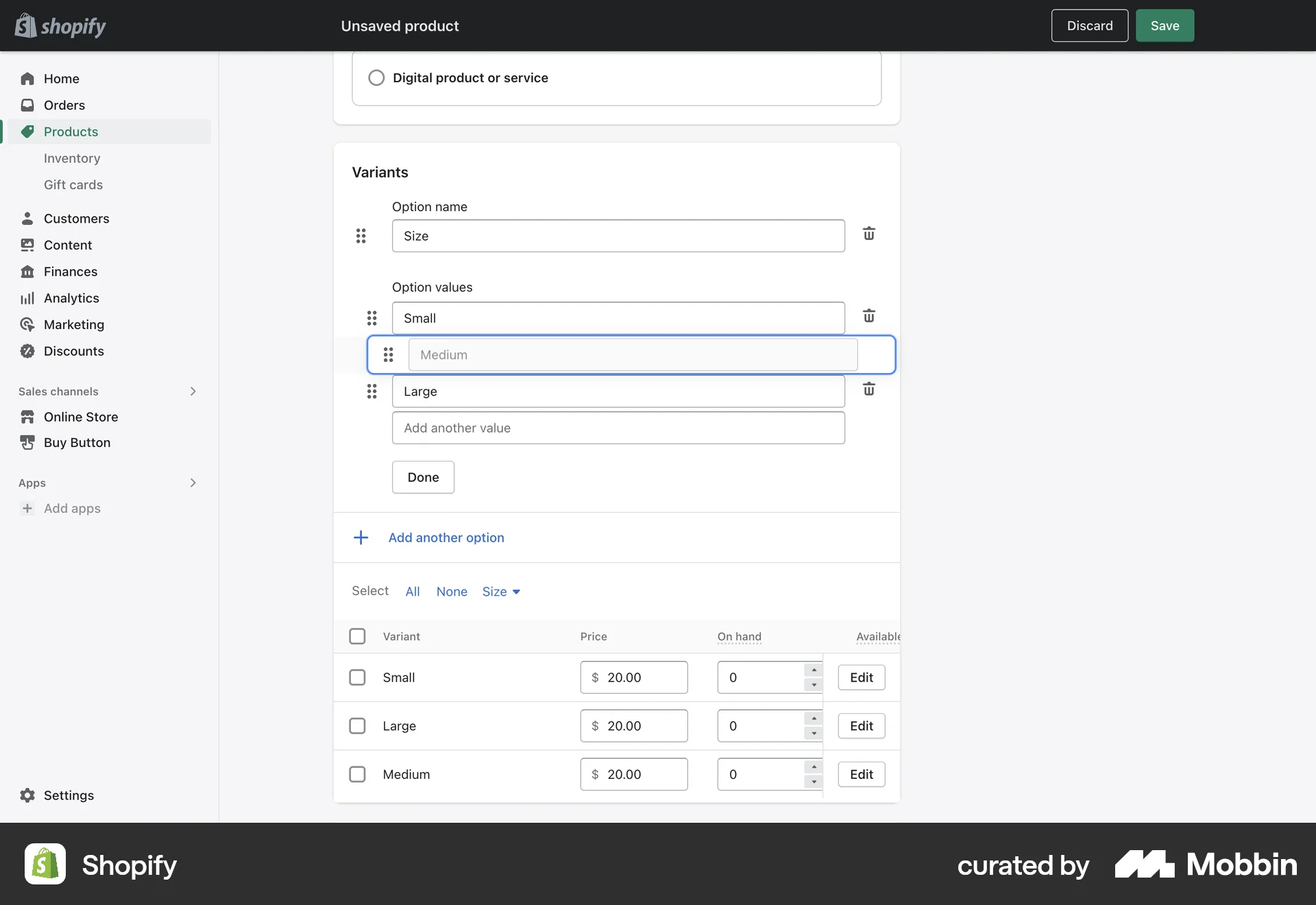Expand the Sales channels section

(193, 391)
